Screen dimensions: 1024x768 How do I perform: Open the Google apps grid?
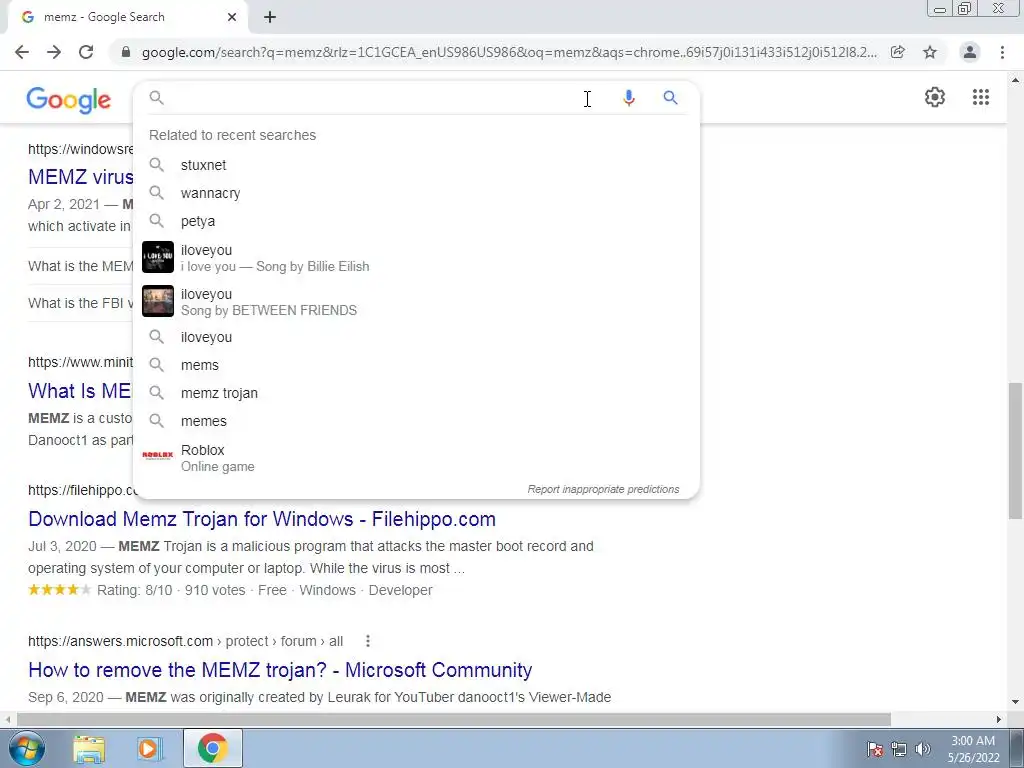pos(981,97)
